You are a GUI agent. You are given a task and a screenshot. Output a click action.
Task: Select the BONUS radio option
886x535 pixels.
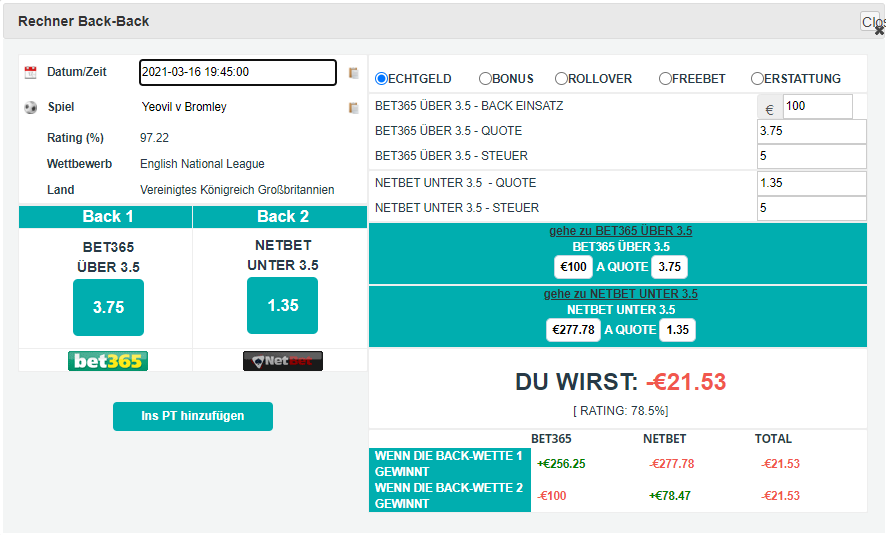[x=485, y=79]
